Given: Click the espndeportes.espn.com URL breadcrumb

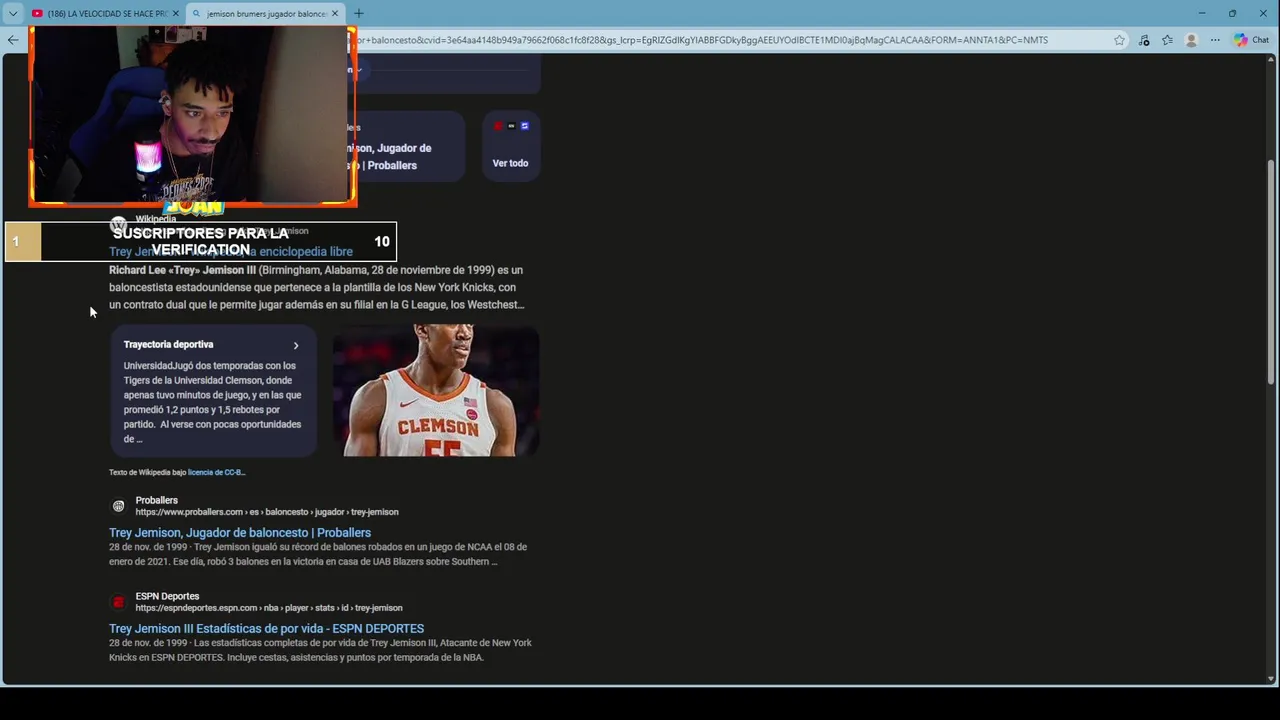Looking at the screenshot, I should pos(269,608).
